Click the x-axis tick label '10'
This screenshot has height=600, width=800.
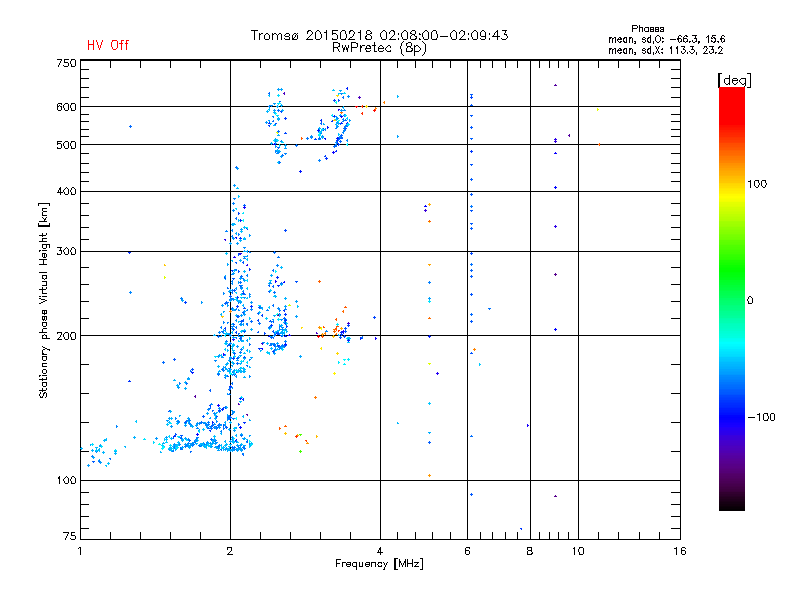click(578, 551)
